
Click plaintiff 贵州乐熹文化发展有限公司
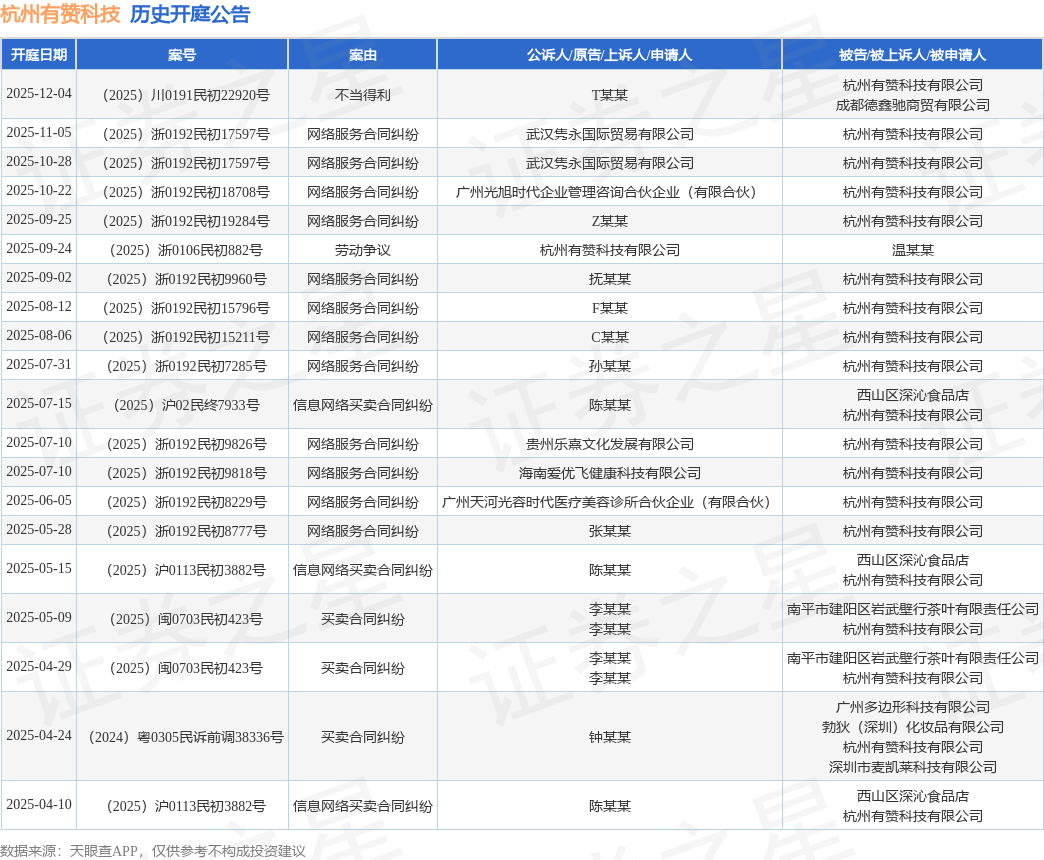click(x=609, y=444)
